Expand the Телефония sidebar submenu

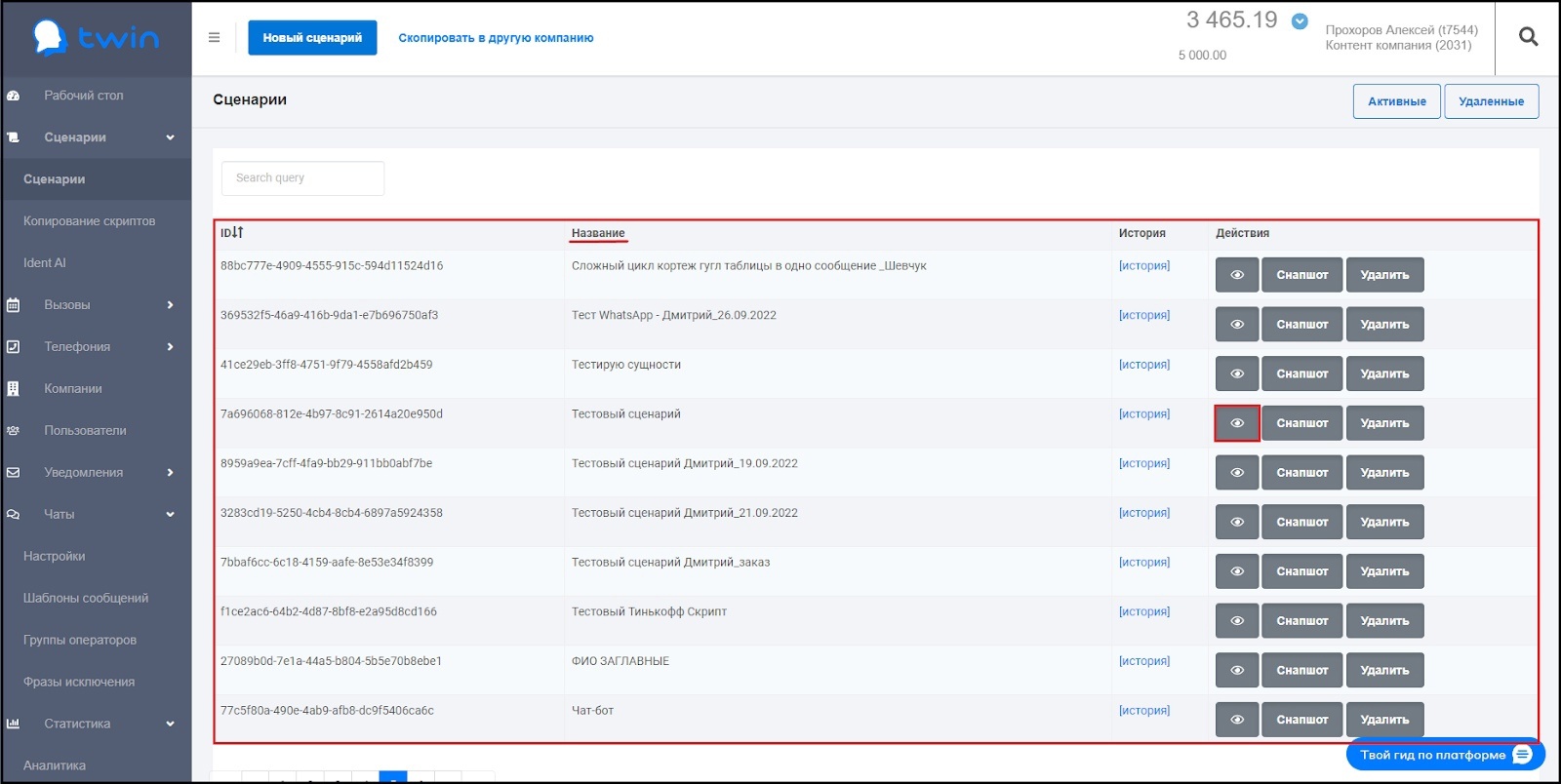170,347
